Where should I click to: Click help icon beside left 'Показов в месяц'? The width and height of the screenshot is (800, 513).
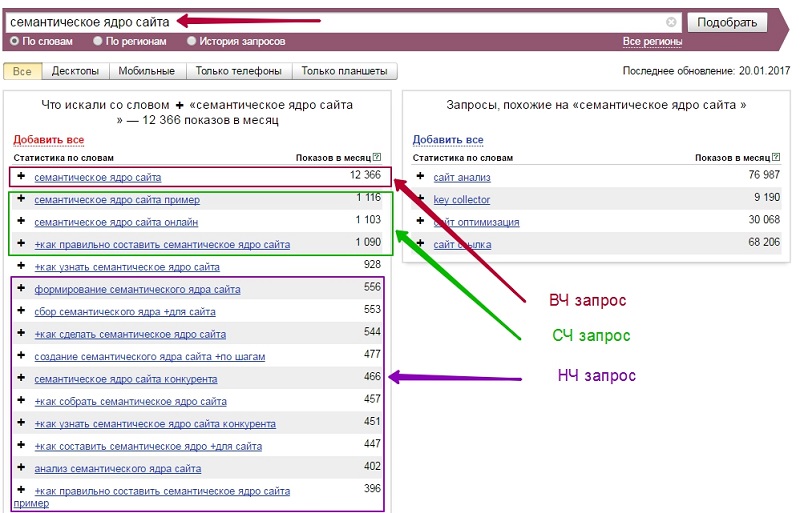377,157
